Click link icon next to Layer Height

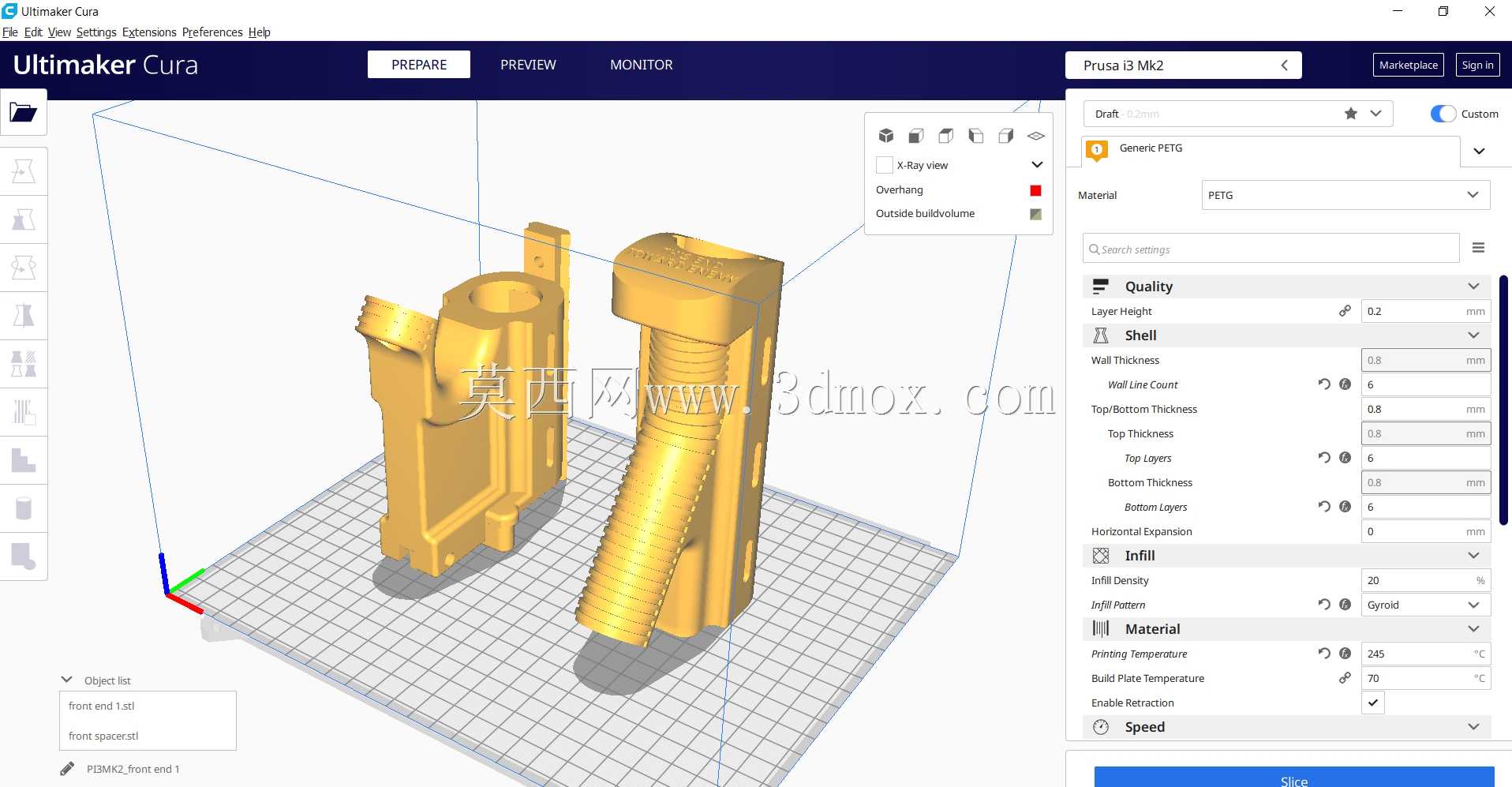point(1345,311)
